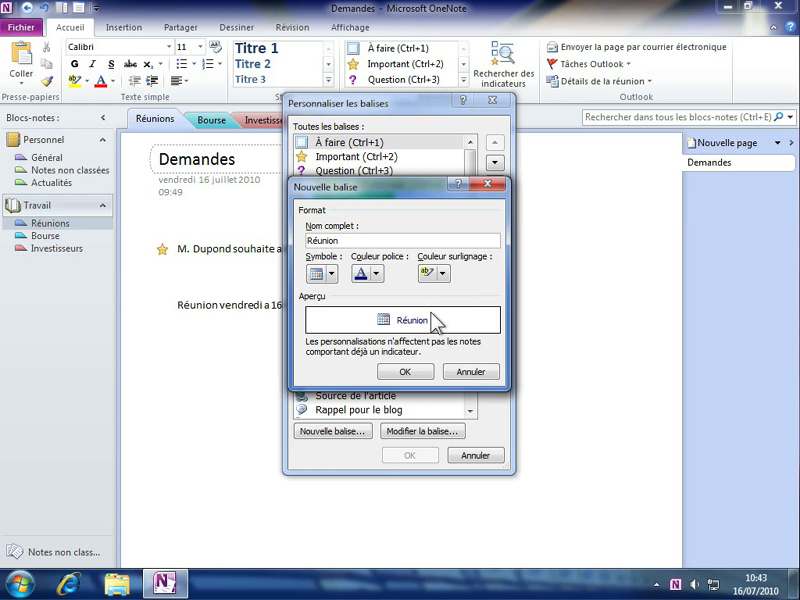The image size is (800, 600).
Task: Click the Envoyer la page par courrier électronique icon
Action: [552, 47]
